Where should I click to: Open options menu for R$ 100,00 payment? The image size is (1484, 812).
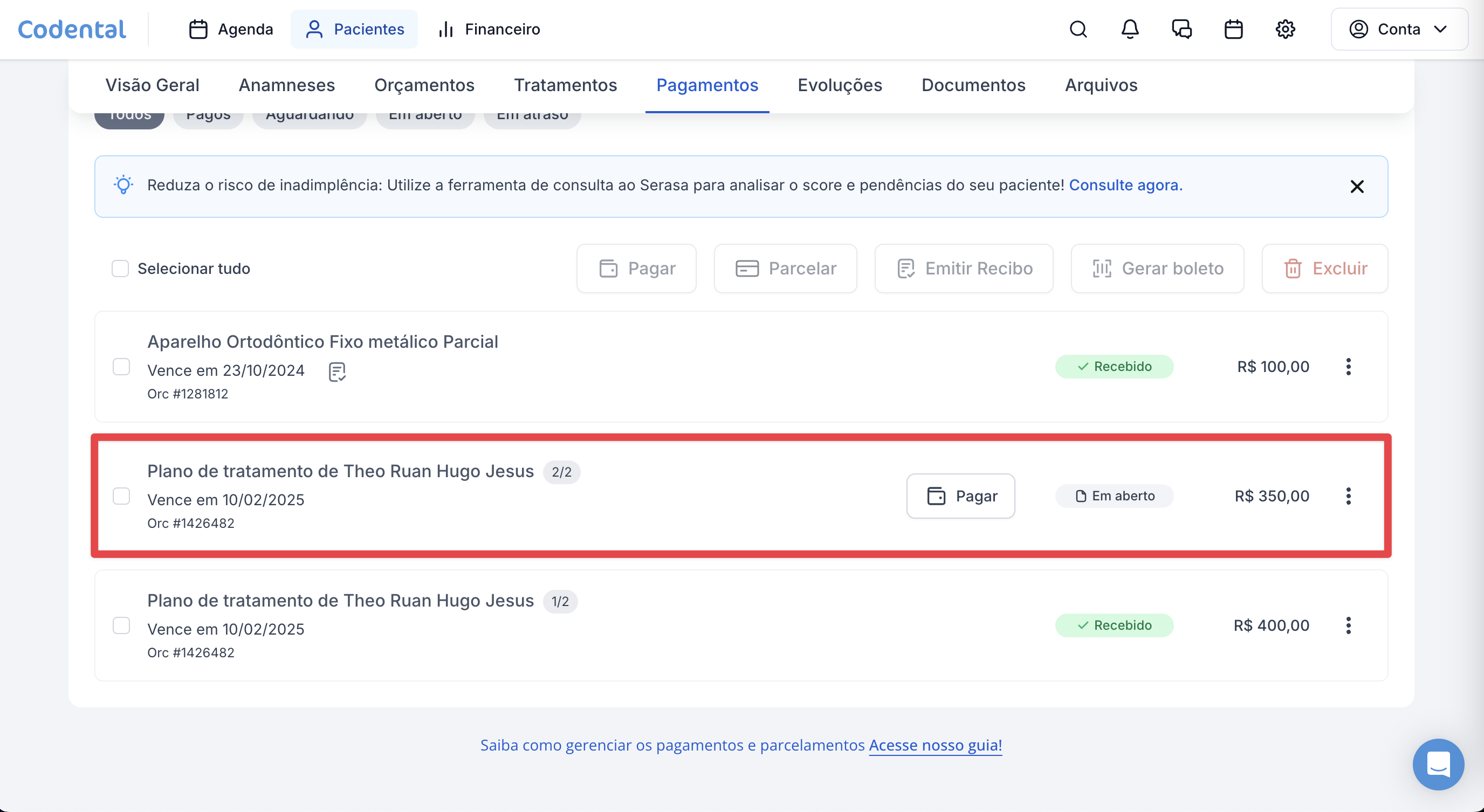point(1348,367)
